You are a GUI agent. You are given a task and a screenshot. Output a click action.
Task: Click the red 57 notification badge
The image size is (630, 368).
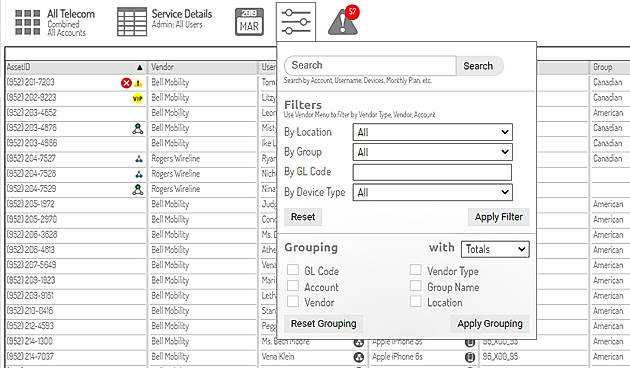pyautogui.click(x=352, y=12)
